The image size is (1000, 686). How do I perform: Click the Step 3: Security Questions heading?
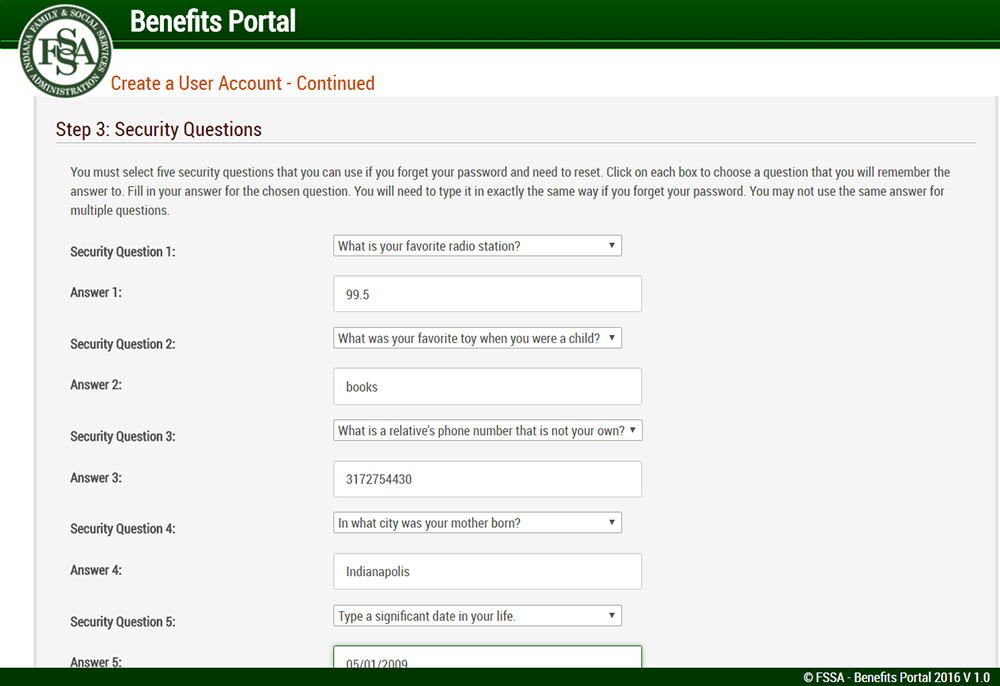pos(159,129)
